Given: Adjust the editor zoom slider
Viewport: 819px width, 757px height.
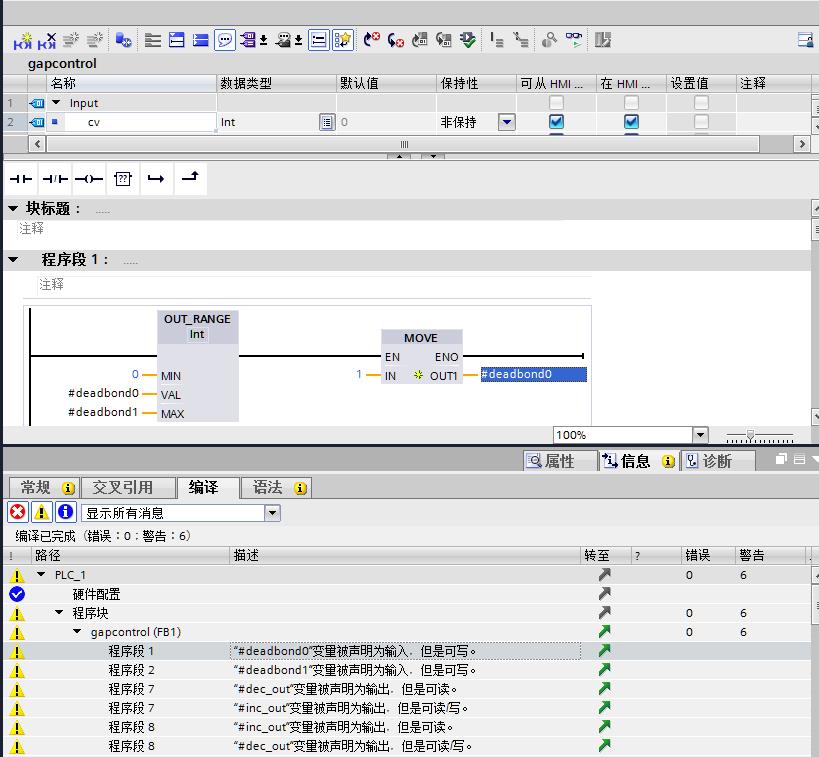Looking at the screenshot, I should coord(751,435).
